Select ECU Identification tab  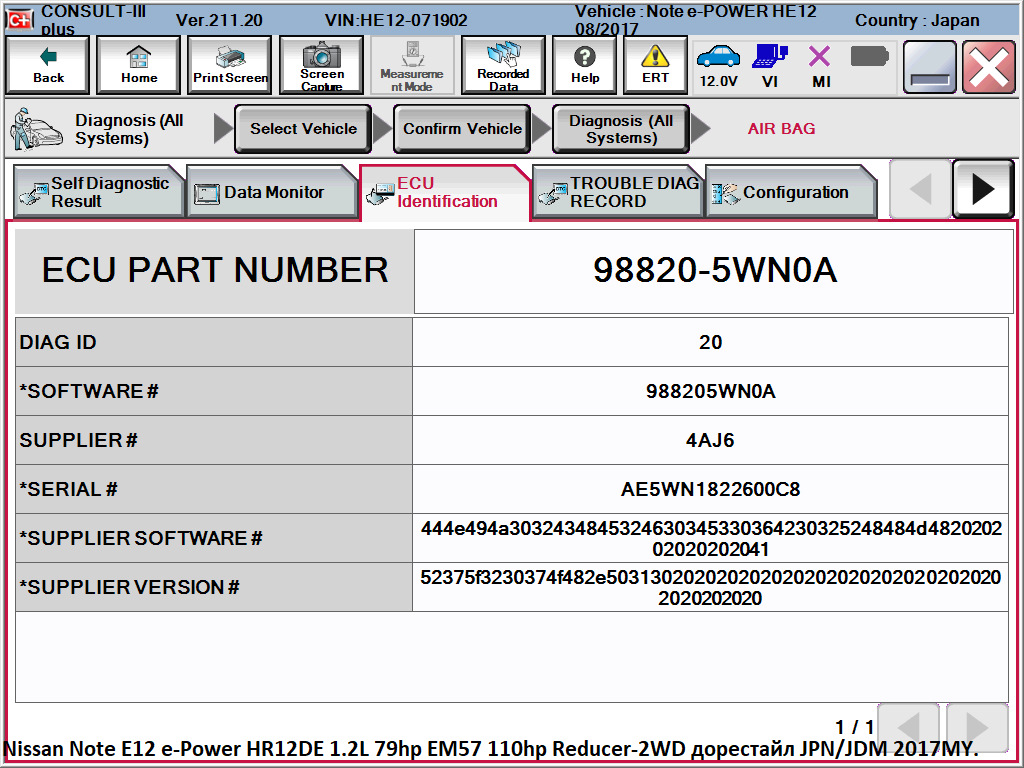(x=445, y=192)
